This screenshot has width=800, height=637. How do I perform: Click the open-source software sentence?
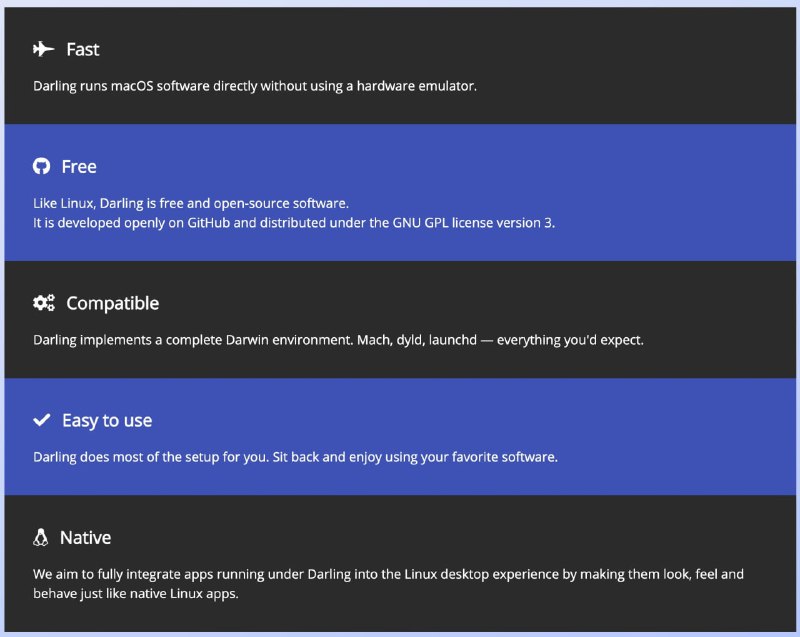[191, 203]
